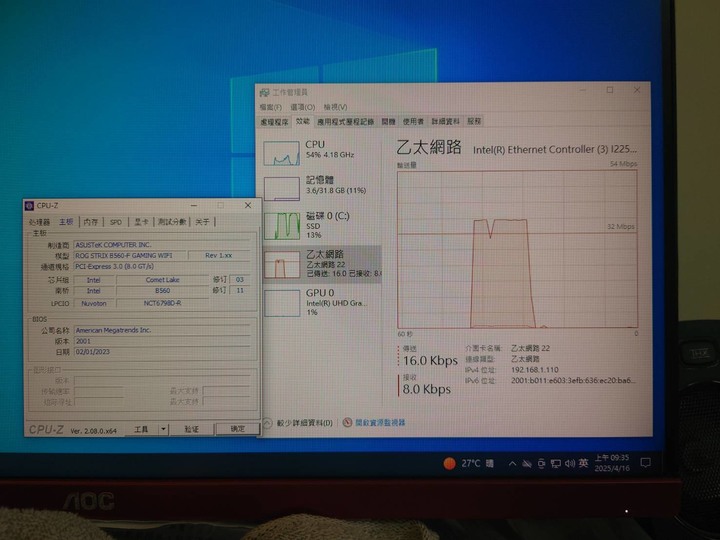Open the 開啟資源監視器 link
The width and height of the screenshot is (720, 540).
pos(380,422)
